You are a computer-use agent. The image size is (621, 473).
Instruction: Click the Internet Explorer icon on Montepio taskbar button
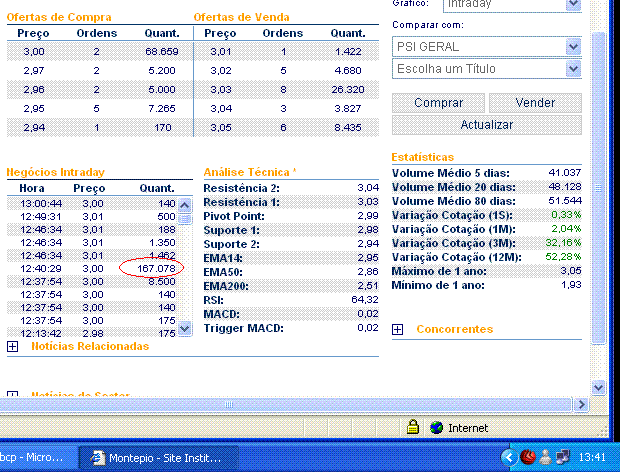tap(97, 458)
